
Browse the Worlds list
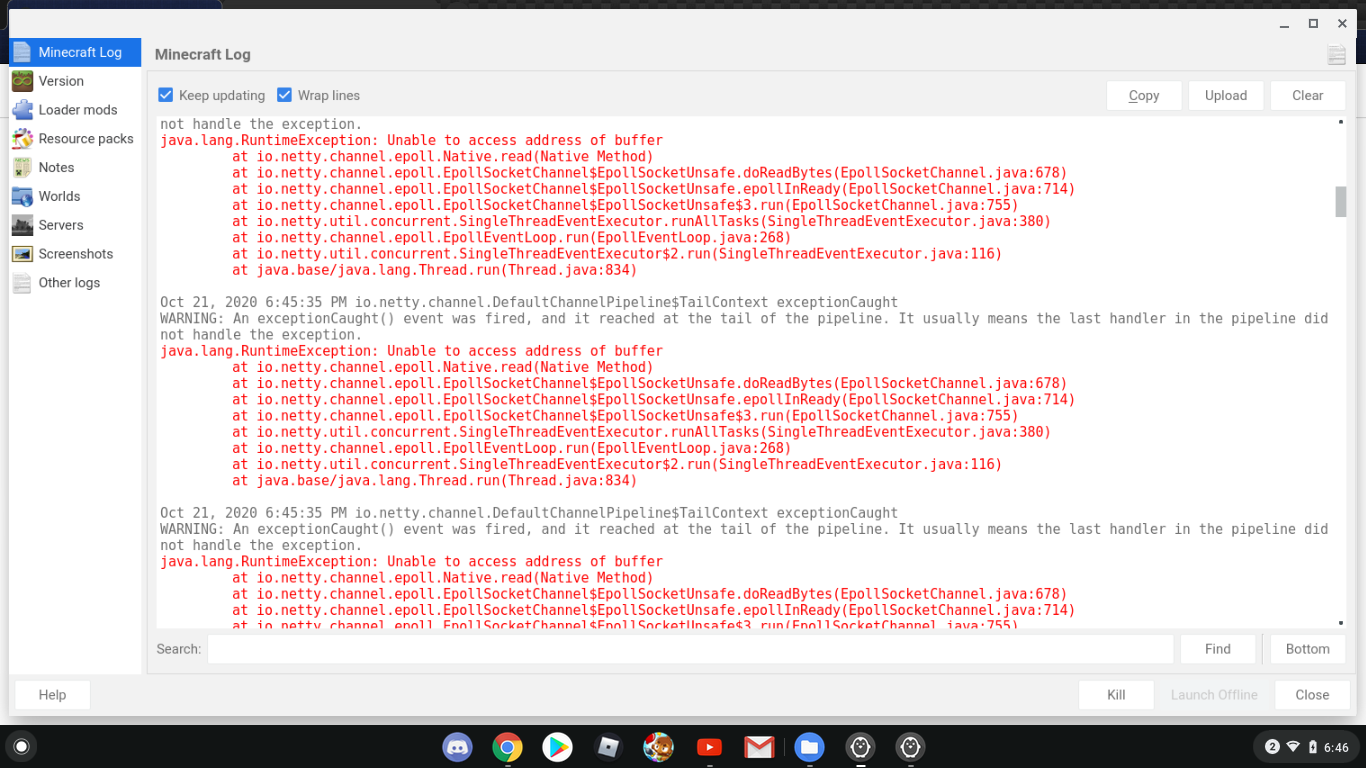tap(59, 196)
